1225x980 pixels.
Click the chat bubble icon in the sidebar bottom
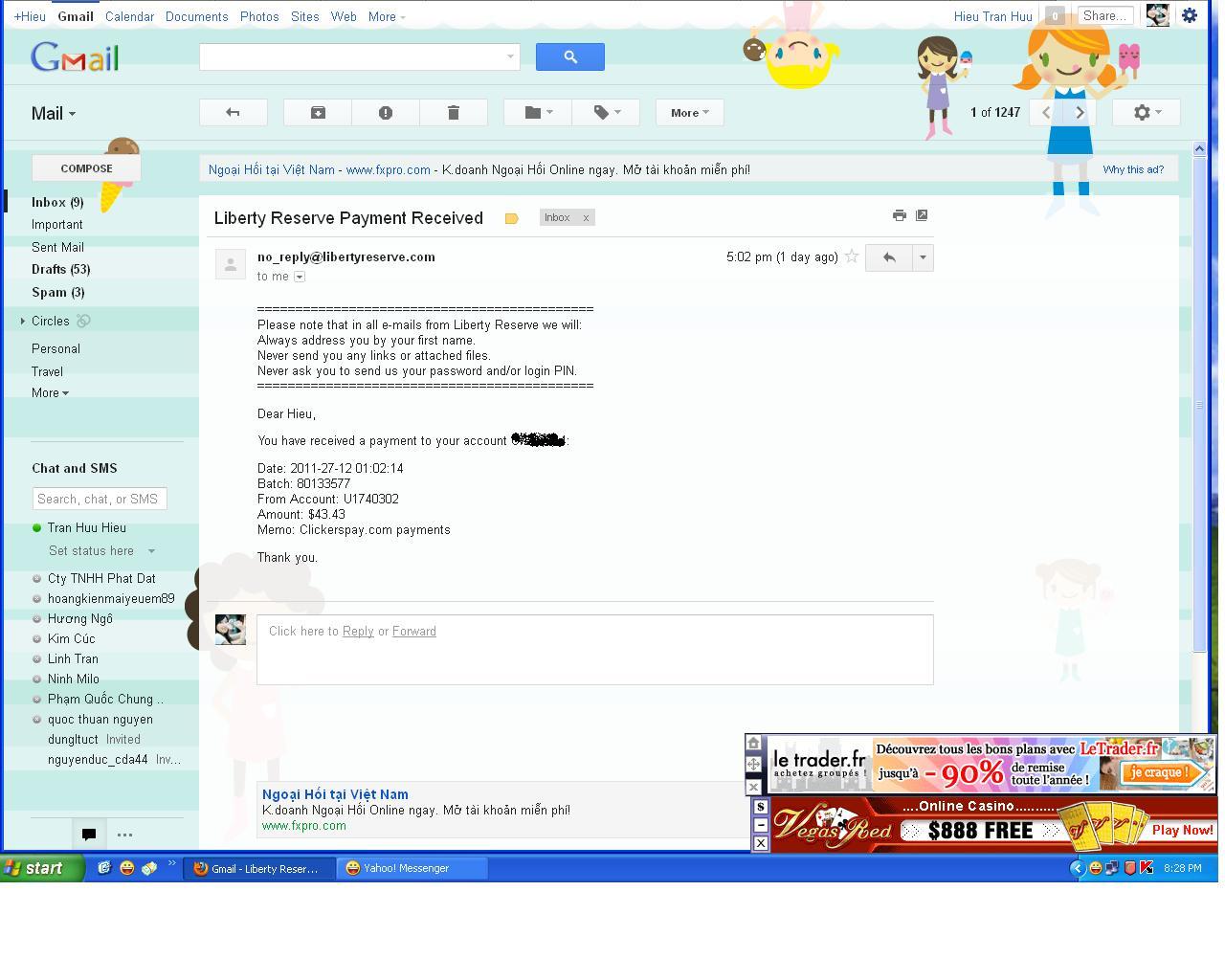click(89, 834)
